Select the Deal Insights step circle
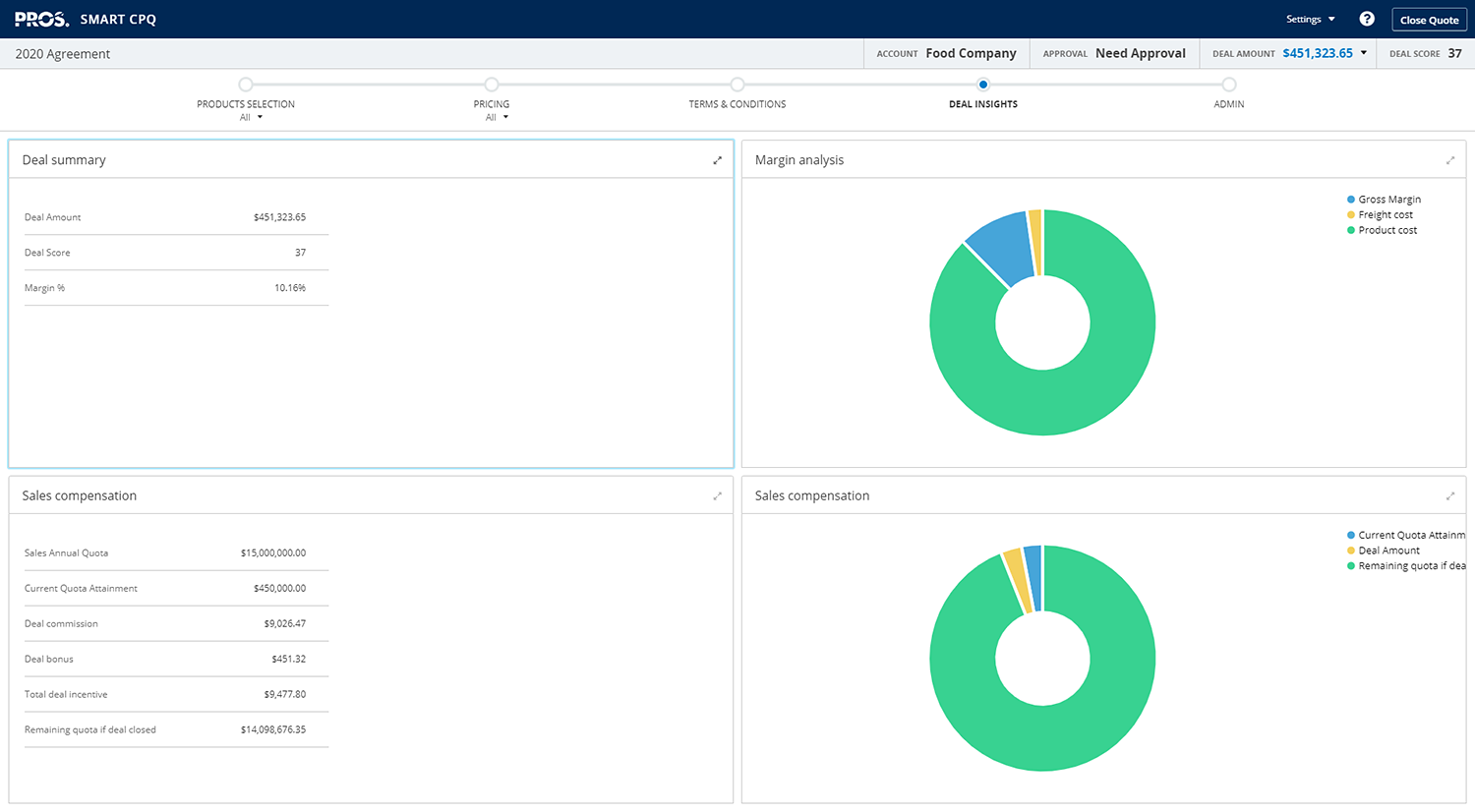Viewport: 1475px width, 812px height. click(983, 85)
